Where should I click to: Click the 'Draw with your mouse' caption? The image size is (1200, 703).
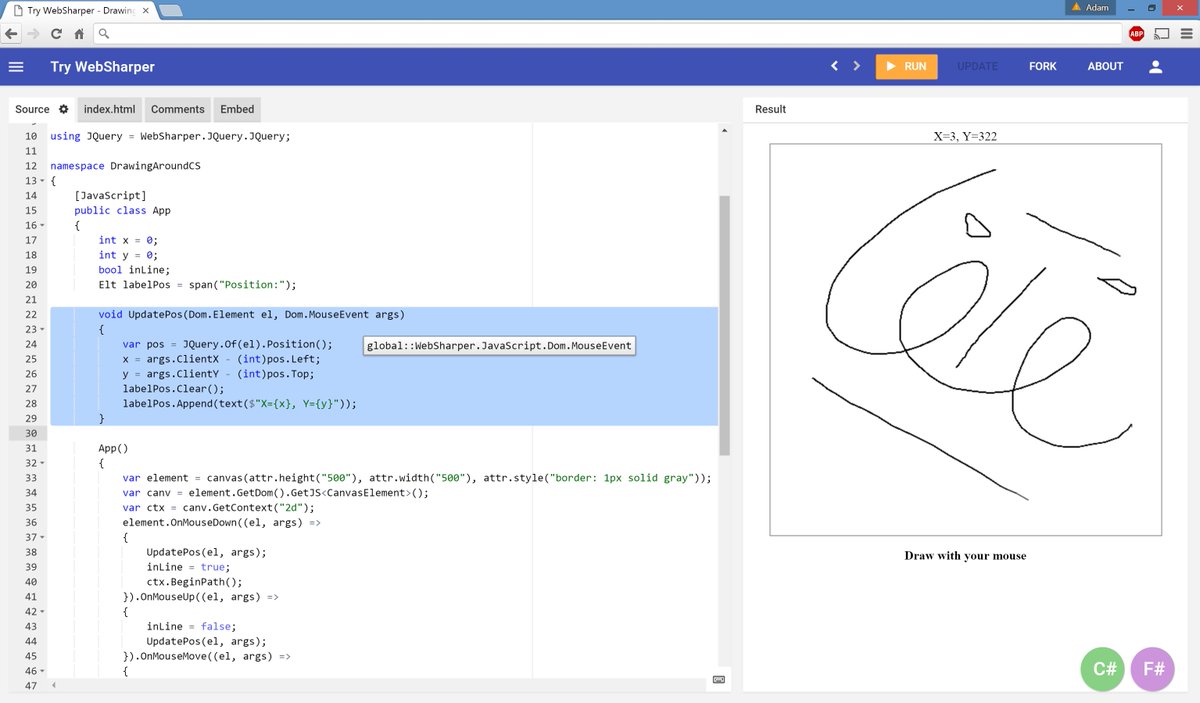(965, 555)
